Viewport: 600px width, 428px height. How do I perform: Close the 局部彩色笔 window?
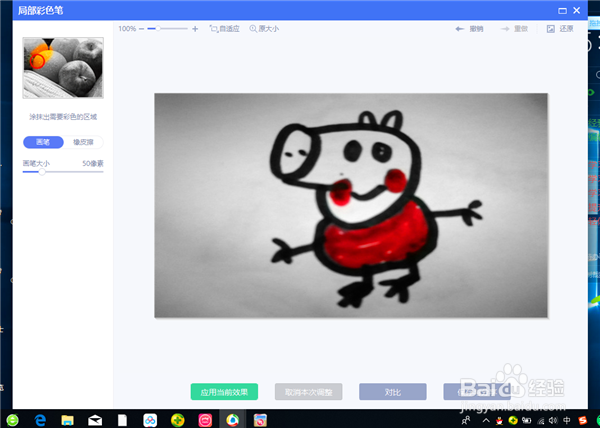[577, 10]
